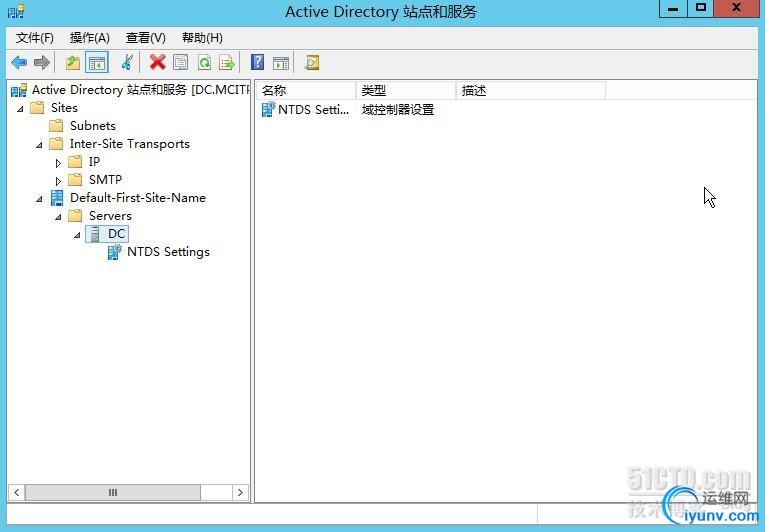
Task: Collapse the Default-First-Site-Name node
Action: pyautogui.click(x=40, y=199)
